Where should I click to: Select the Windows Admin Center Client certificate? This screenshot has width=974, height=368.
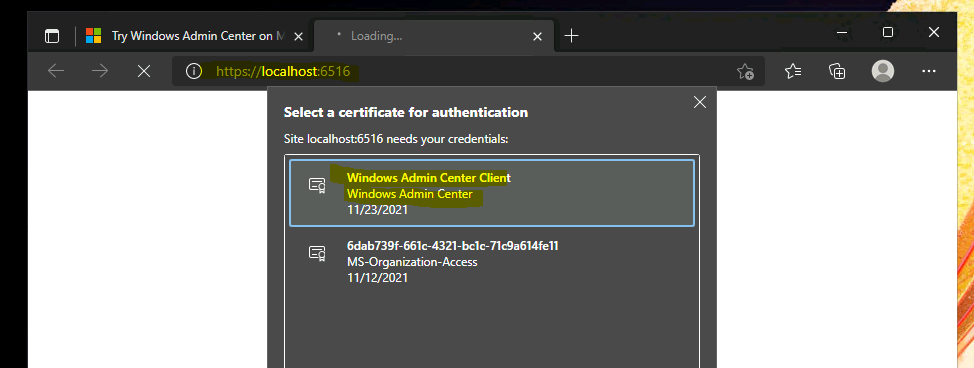pyautogui.click(x=492, y=193)
